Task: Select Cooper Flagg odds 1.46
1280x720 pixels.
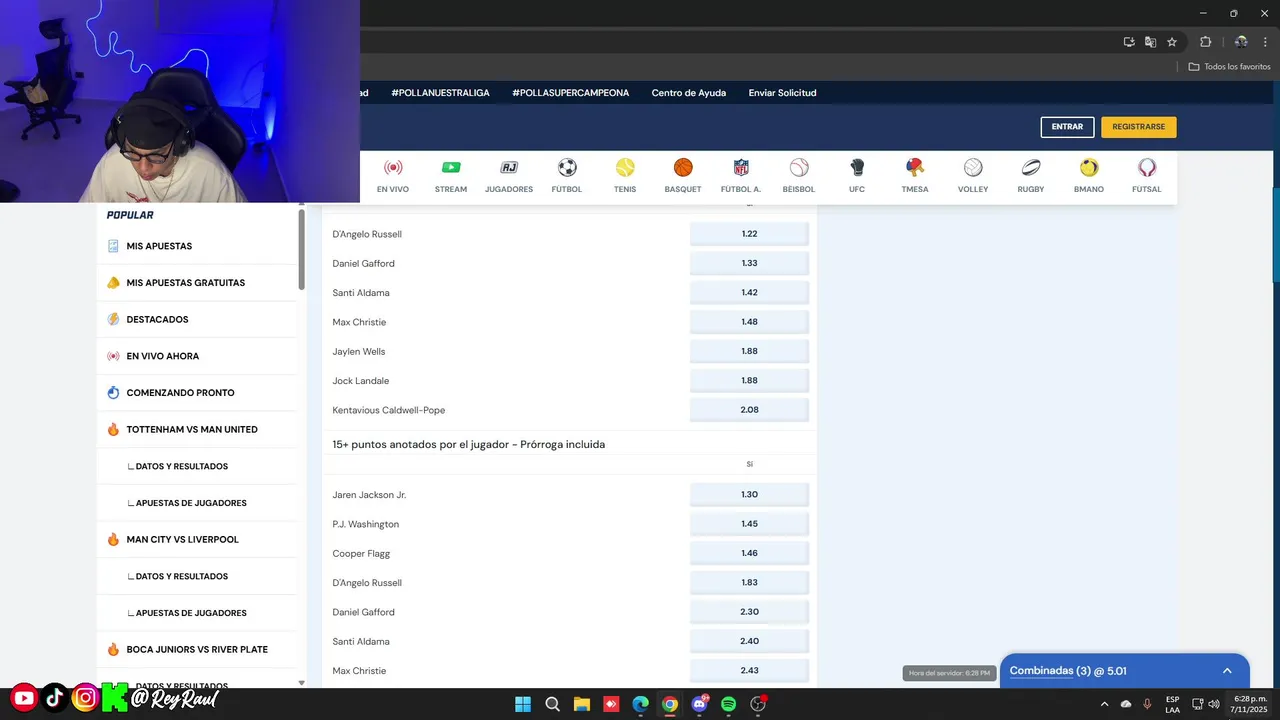Action: 749,553
